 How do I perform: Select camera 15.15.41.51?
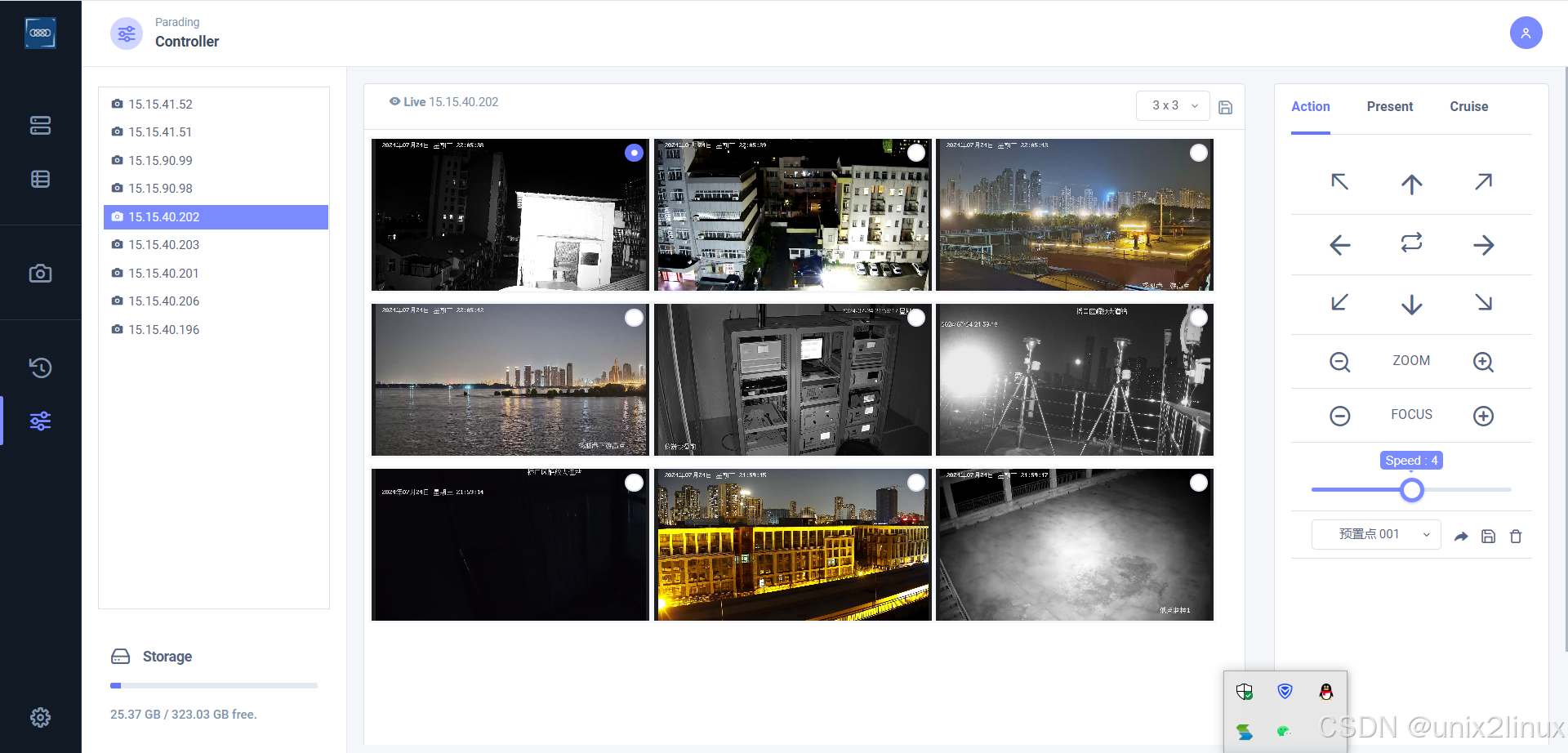coord(216,131)
